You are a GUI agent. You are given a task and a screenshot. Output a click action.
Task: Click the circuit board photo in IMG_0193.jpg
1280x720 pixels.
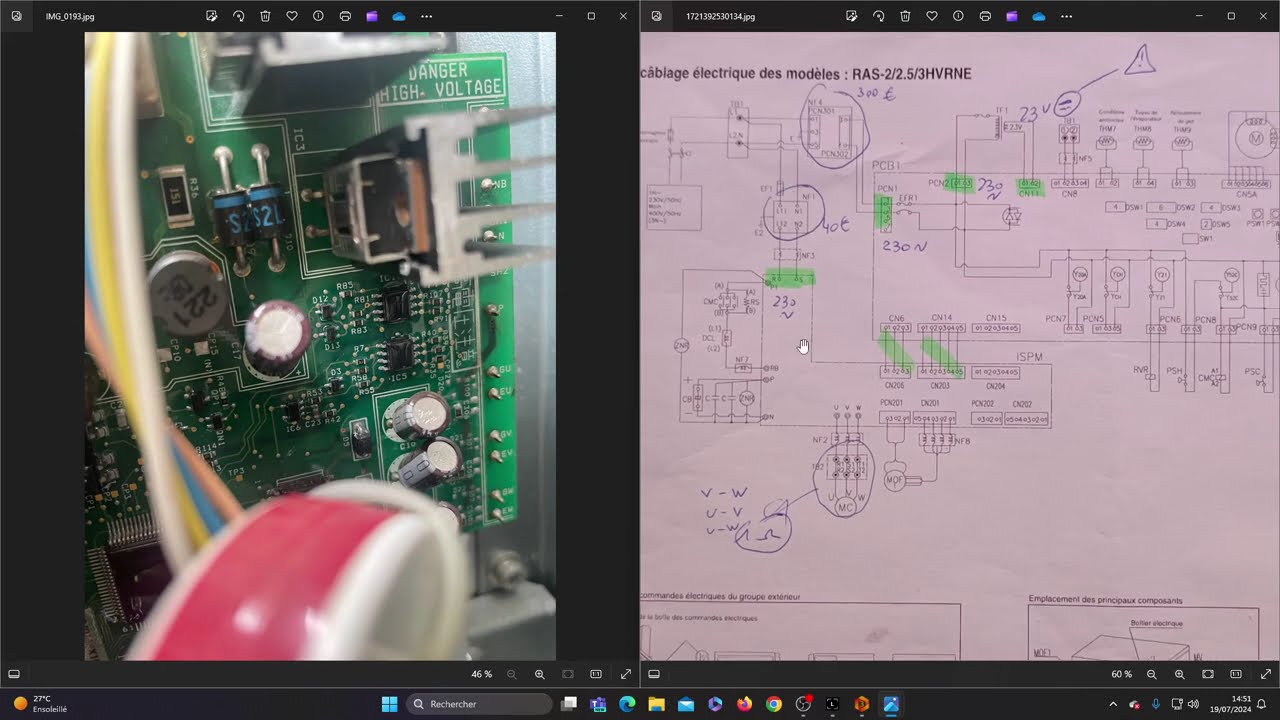coord(320,346)
